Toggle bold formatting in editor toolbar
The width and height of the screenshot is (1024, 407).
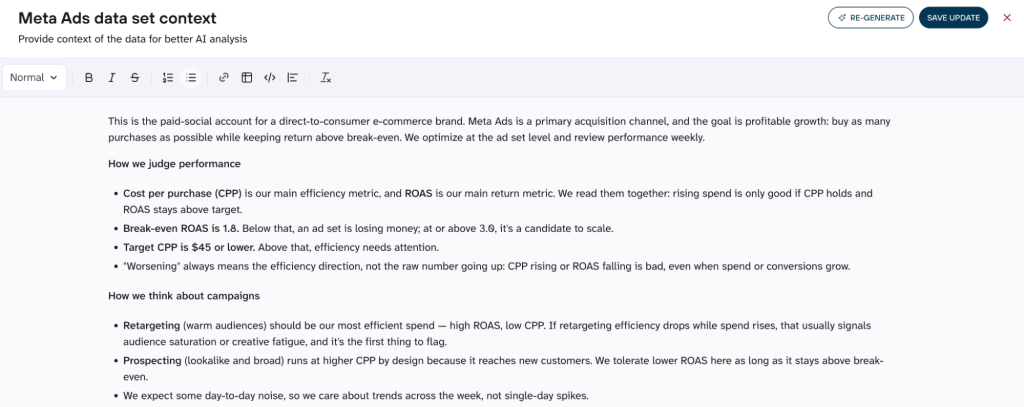pos(89,78)
